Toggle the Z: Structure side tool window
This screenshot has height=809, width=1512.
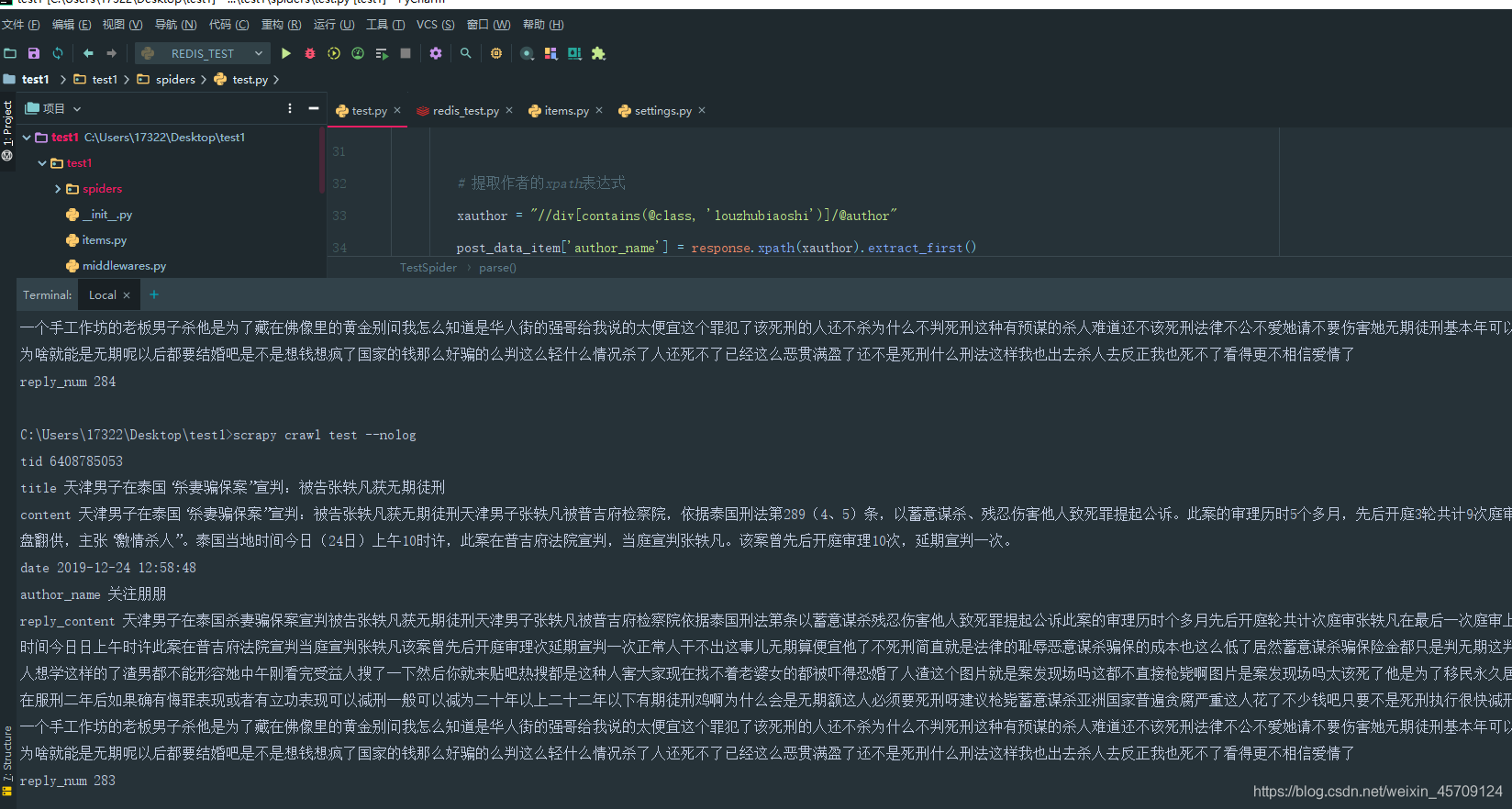(7, 760)
